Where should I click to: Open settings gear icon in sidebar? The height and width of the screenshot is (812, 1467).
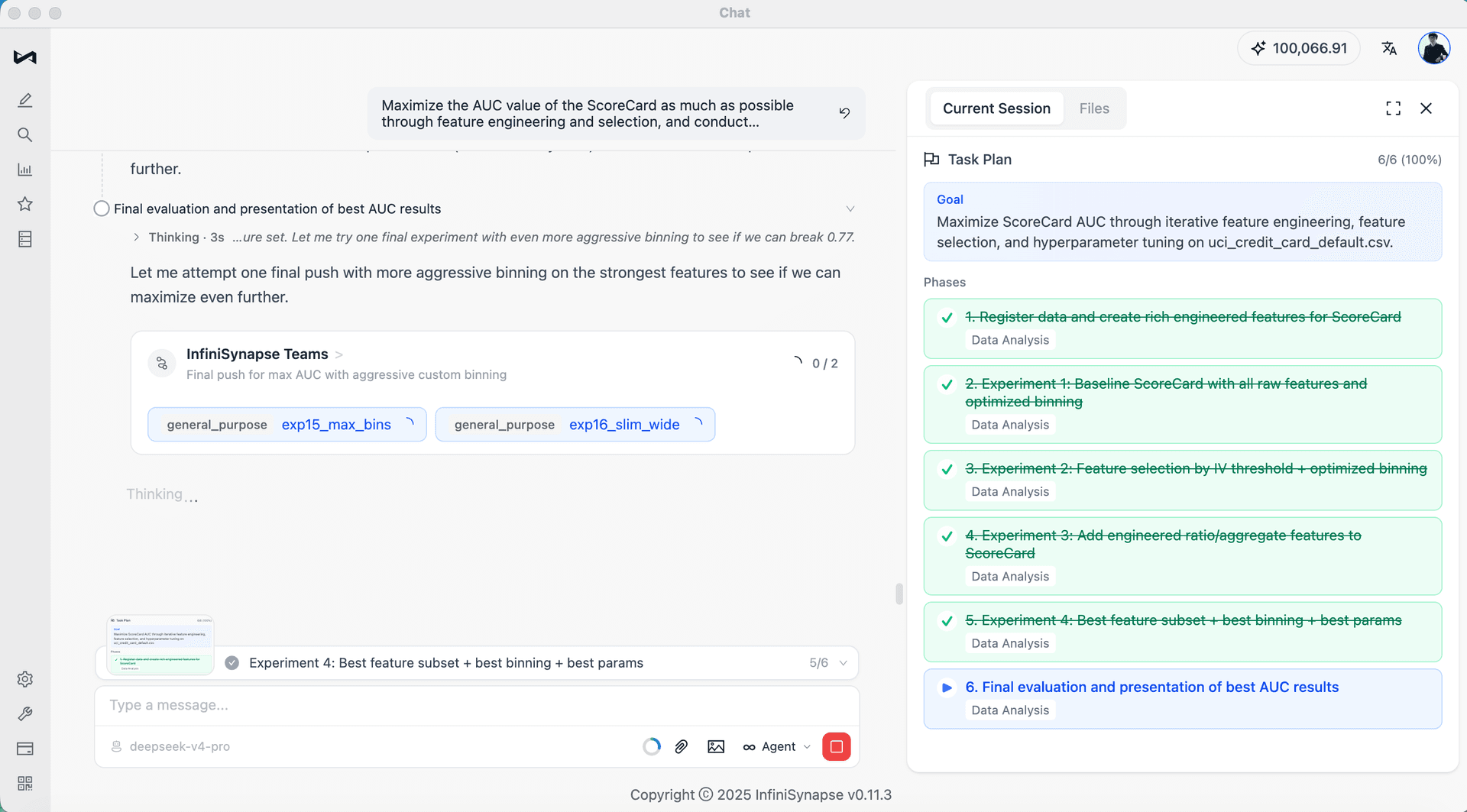click(25, 679)
